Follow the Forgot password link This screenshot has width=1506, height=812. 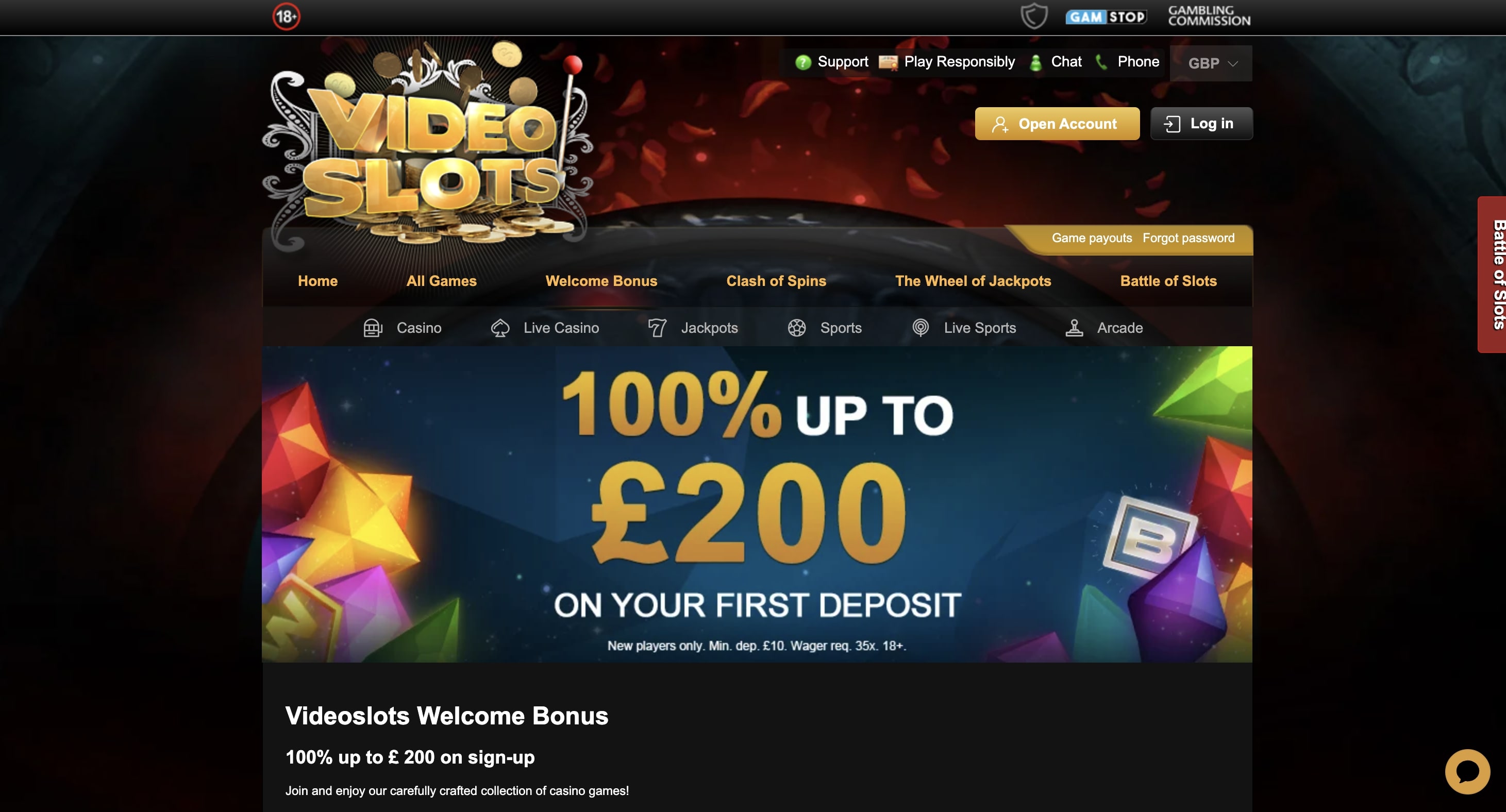pyautogui.click(x=1189, y=238)
